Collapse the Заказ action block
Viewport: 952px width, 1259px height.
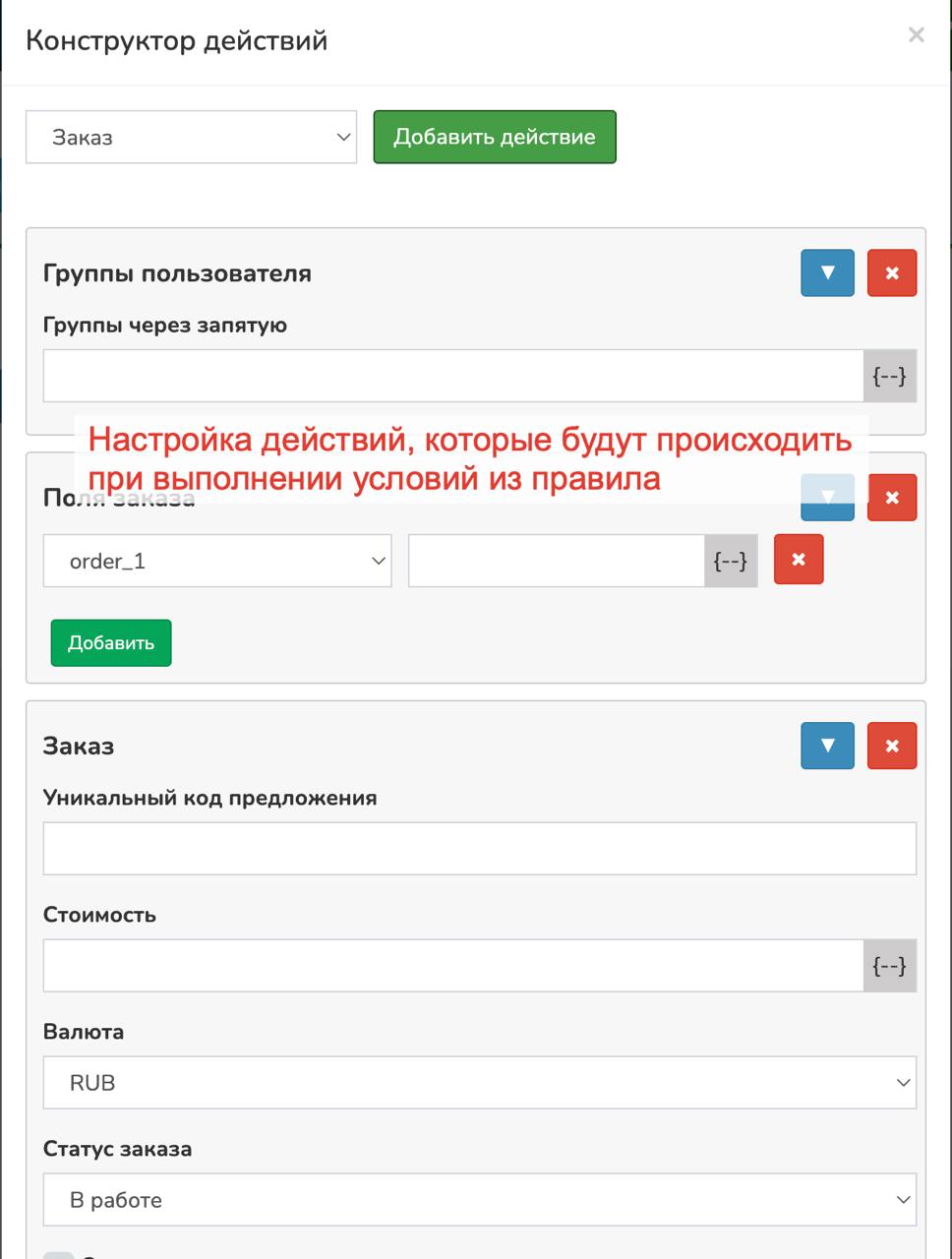827,746
